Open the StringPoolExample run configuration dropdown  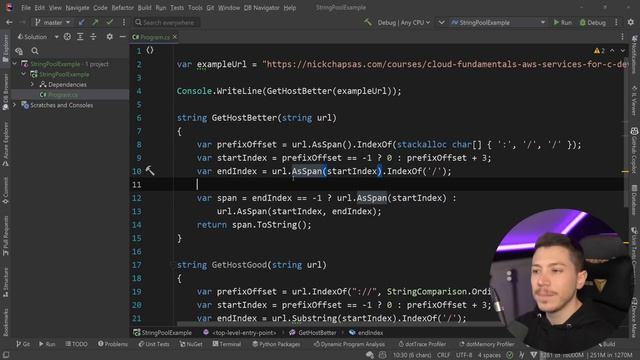[x=498, y=22]
